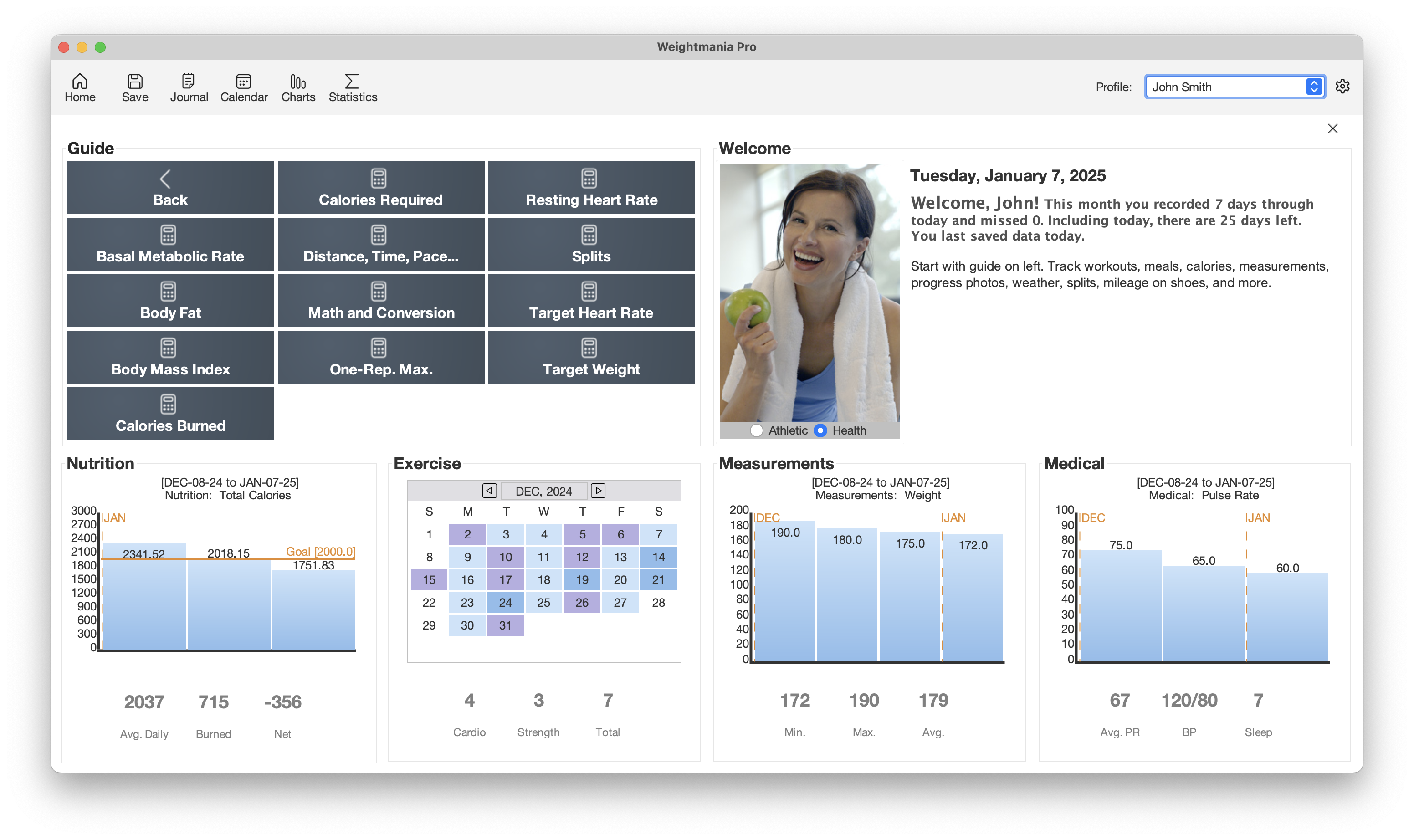1414x840 pixels.
Task: Open the Calories Required guide section
Action: tap(381, 188)
